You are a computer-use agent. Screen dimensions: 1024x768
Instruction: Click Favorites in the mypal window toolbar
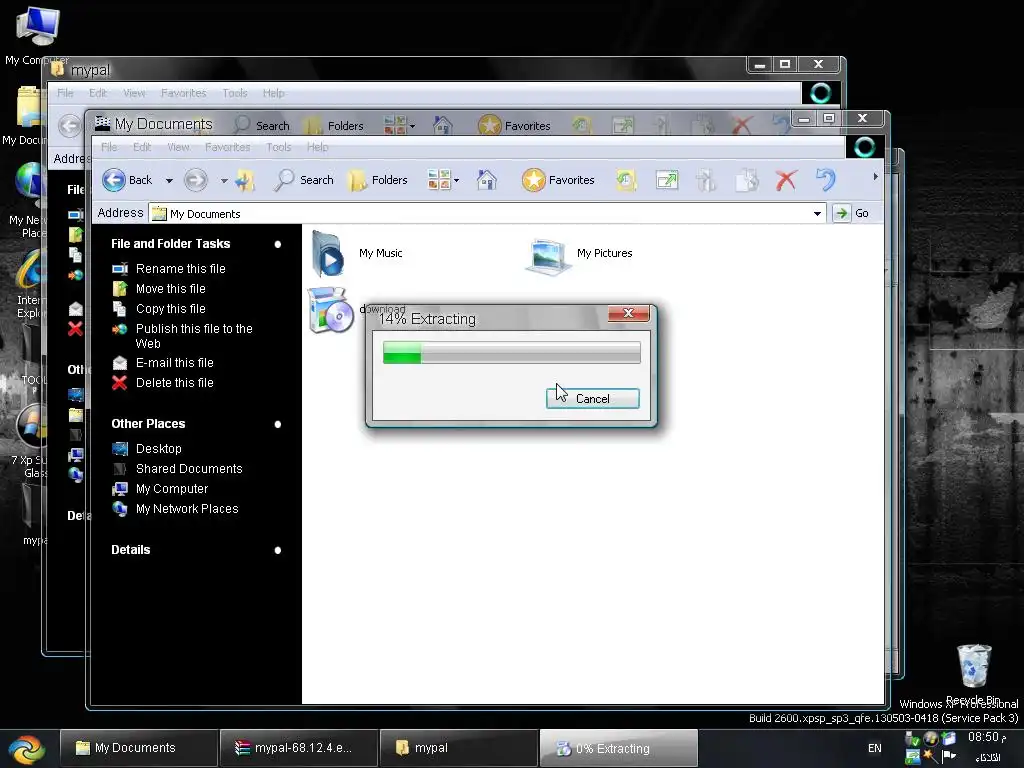[x=515, y=125]
